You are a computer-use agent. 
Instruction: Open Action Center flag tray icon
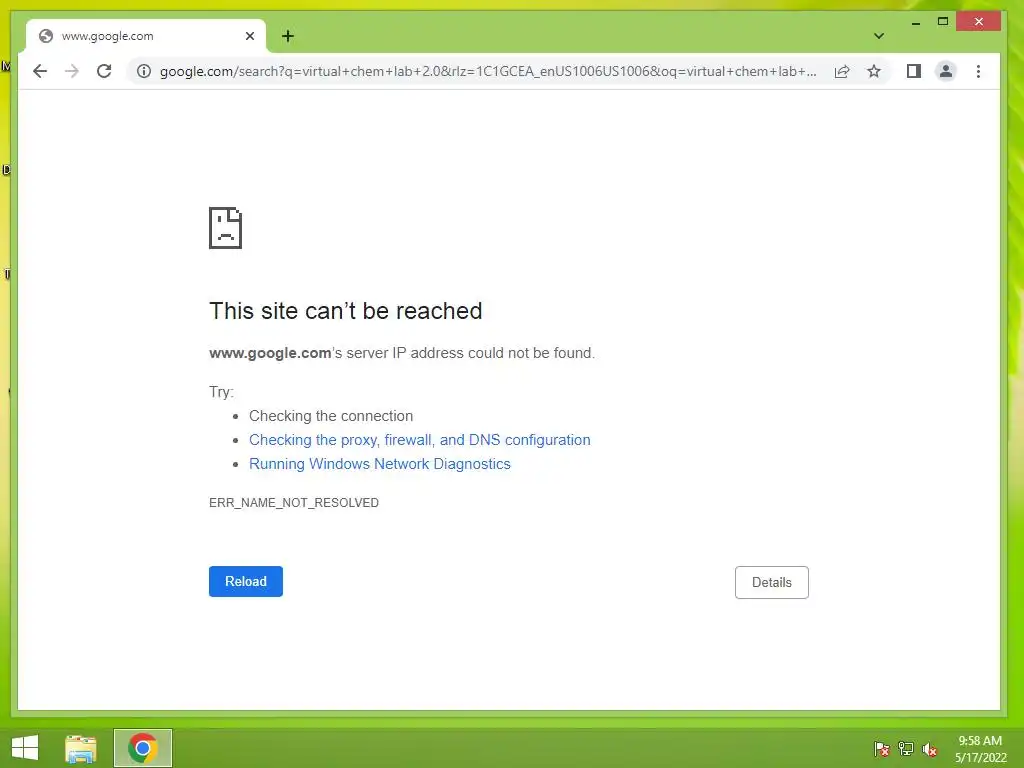coord(882,749)
